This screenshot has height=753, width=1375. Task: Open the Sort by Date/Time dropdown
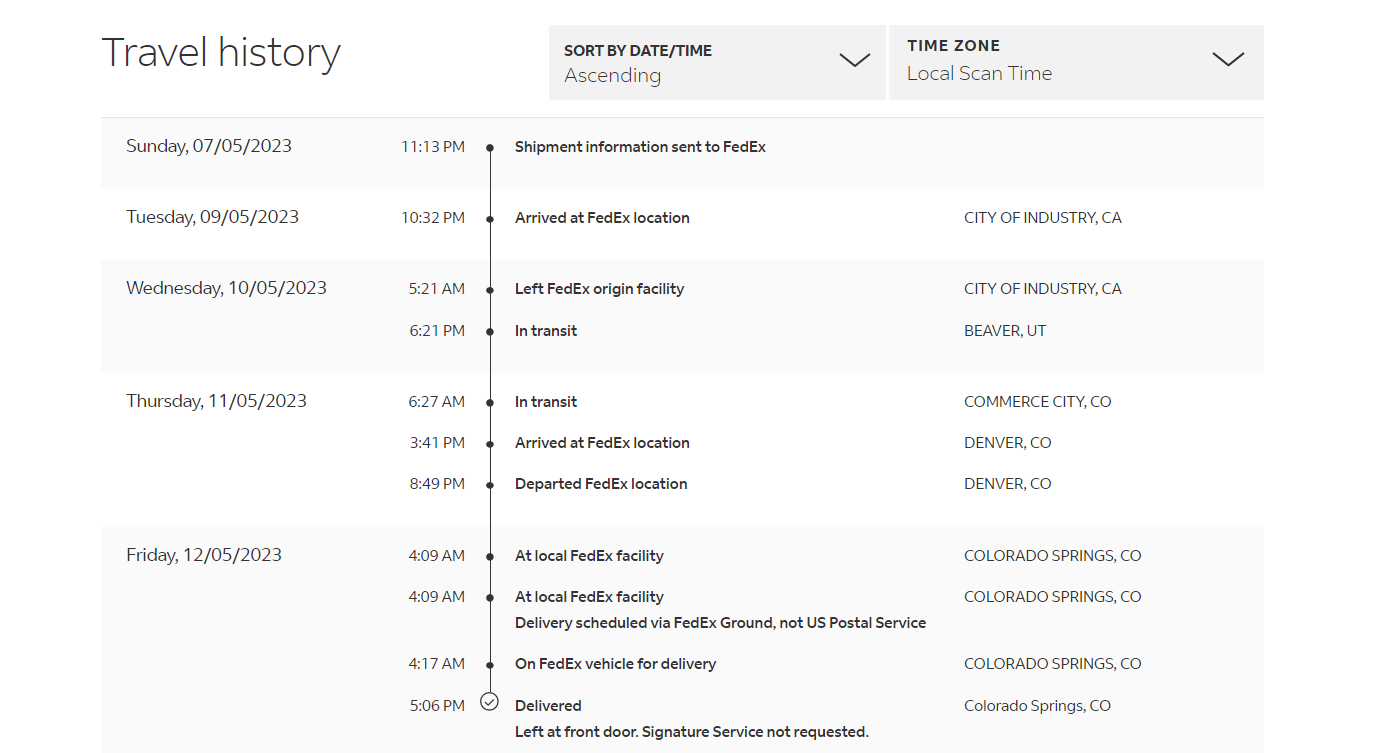pyautogui.click(x=716, y=62)
